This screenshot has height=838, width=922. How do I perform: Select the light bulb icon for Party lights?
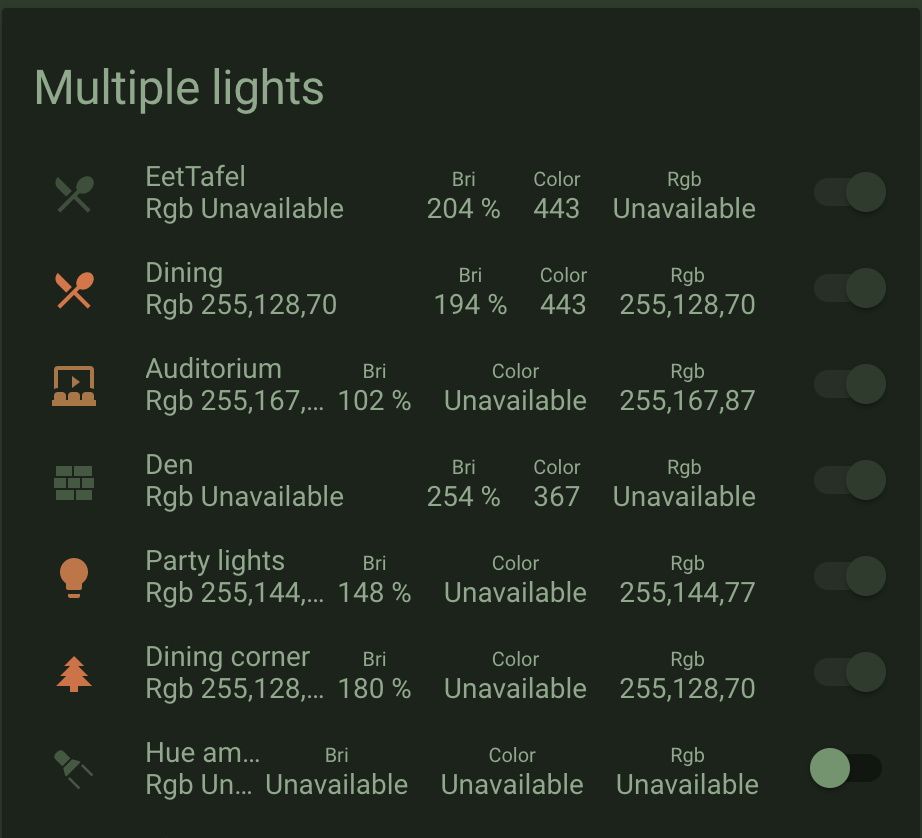tap(73, 576)
